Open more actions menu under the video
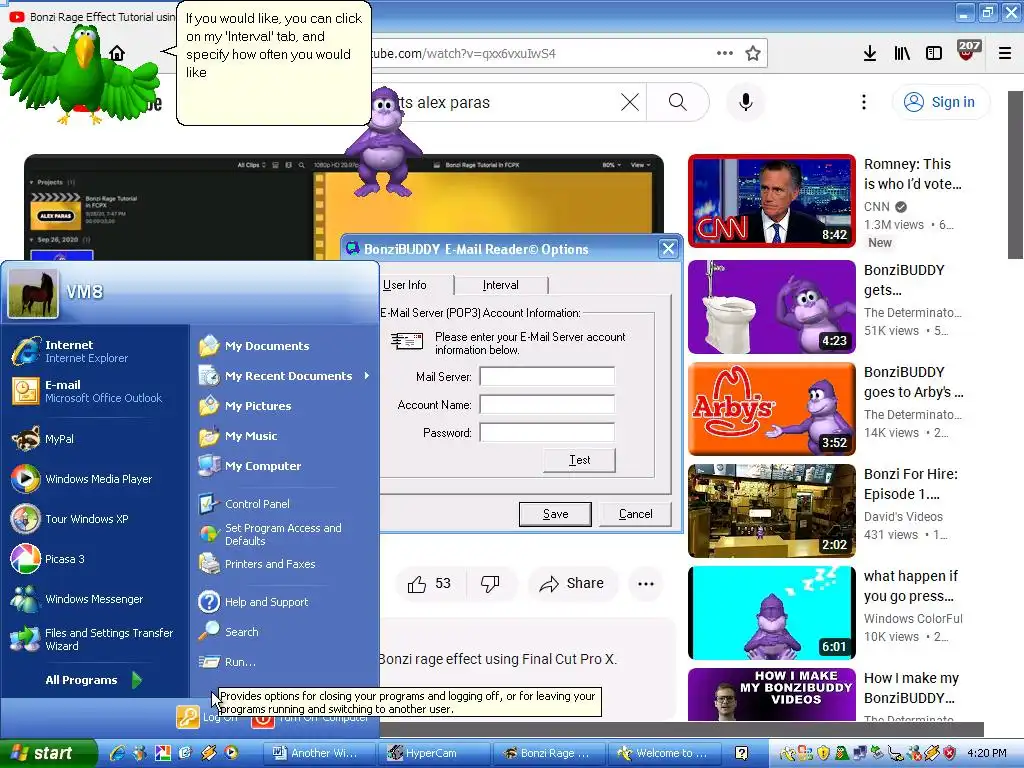 pyautogui.click(x=645, y=584)
